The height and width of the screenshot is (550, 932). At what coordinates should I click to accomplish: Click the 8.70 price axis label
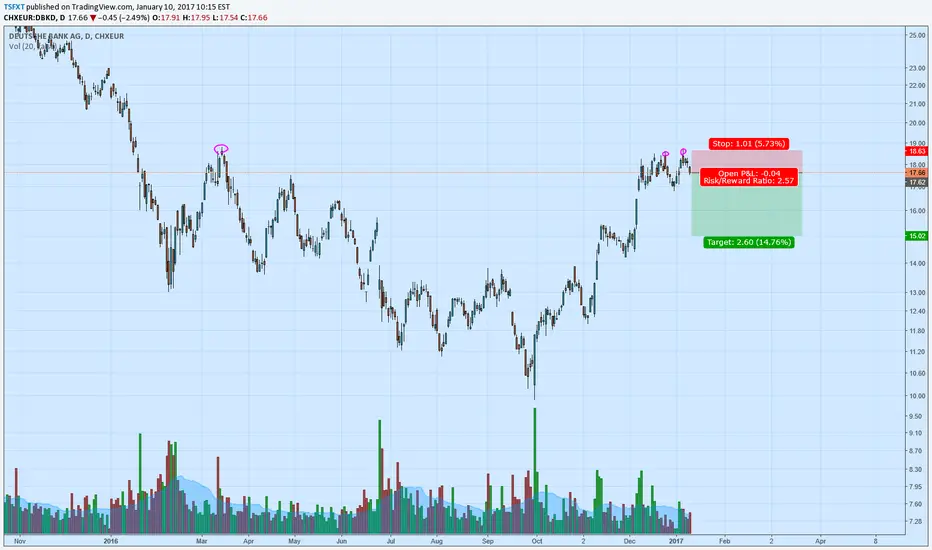coord(917,451)
